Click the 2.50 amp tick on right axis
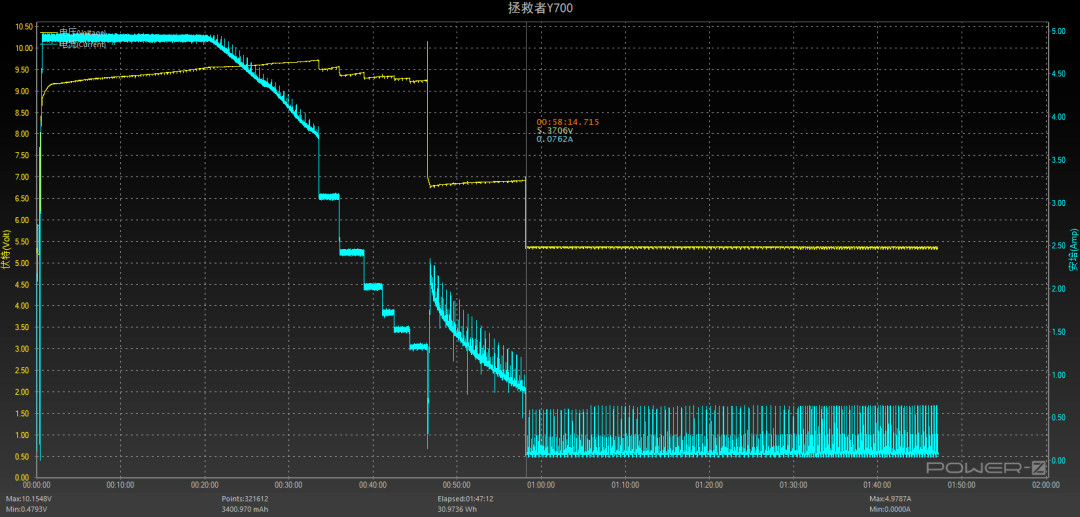This screenshot has width=1080, height=517. pyautogui.click(x=1058, y=246)
